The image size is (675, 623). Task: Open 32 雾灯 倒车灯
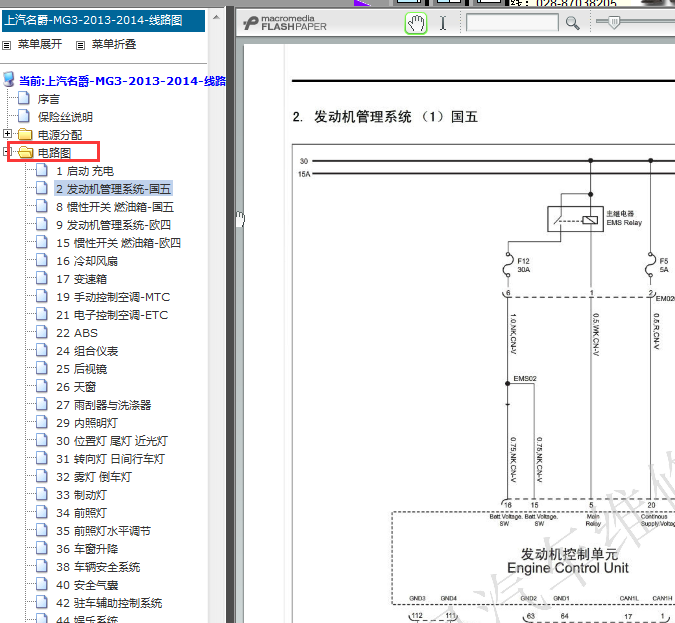94,477
